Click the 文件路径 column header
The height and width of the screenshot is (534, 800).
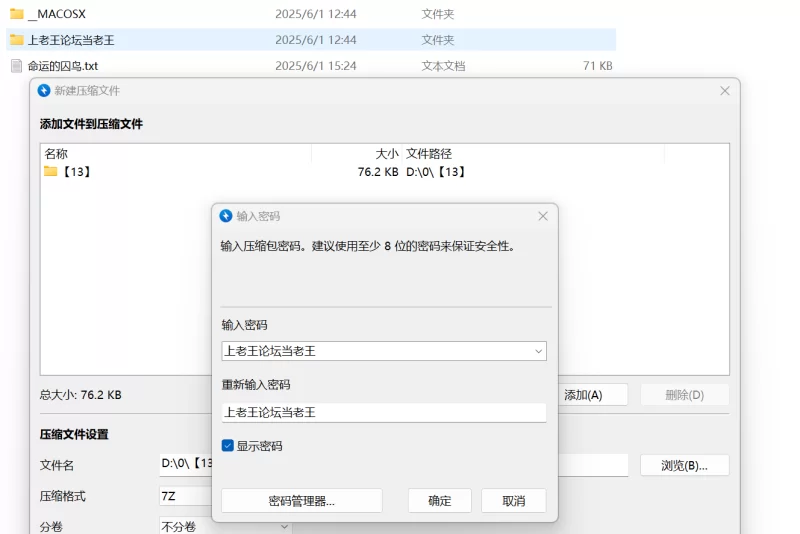tap(429, 154)
